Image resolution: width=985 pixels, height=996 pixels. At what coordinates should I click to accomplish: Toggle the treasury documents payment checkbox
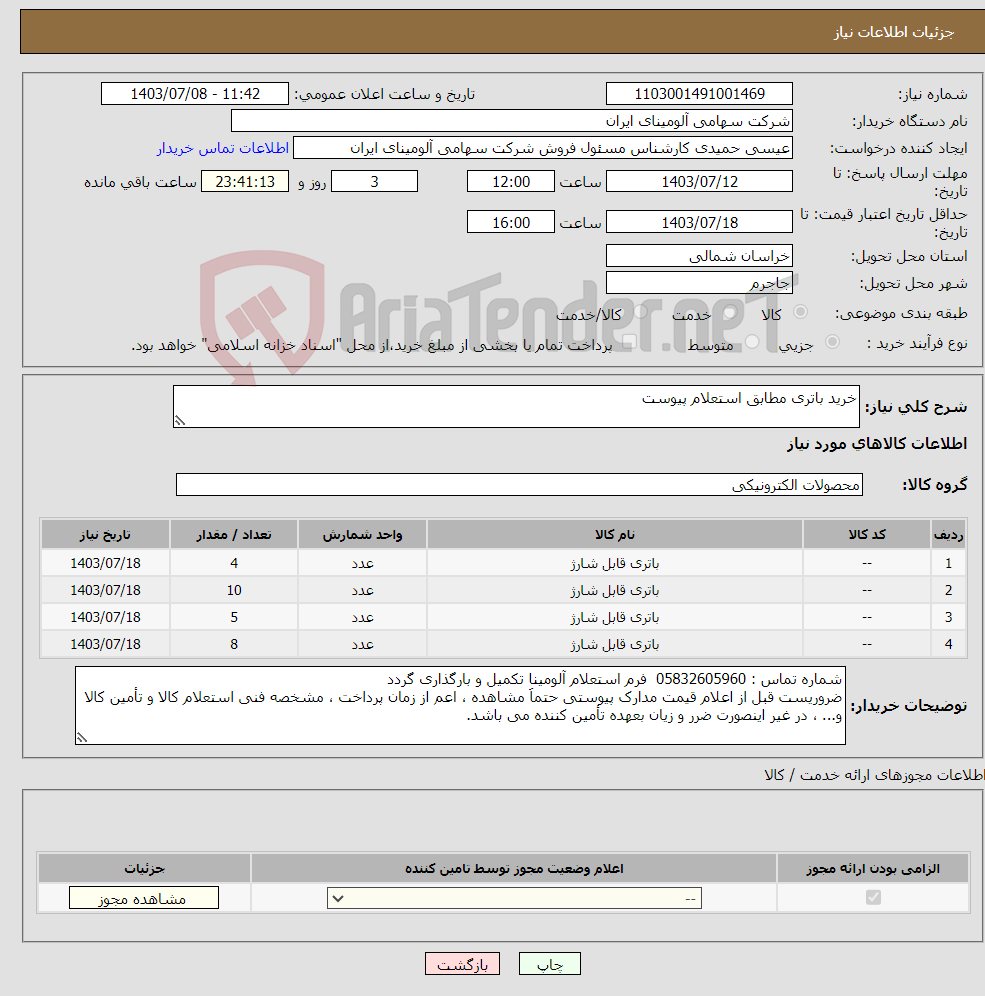(629, 343)
